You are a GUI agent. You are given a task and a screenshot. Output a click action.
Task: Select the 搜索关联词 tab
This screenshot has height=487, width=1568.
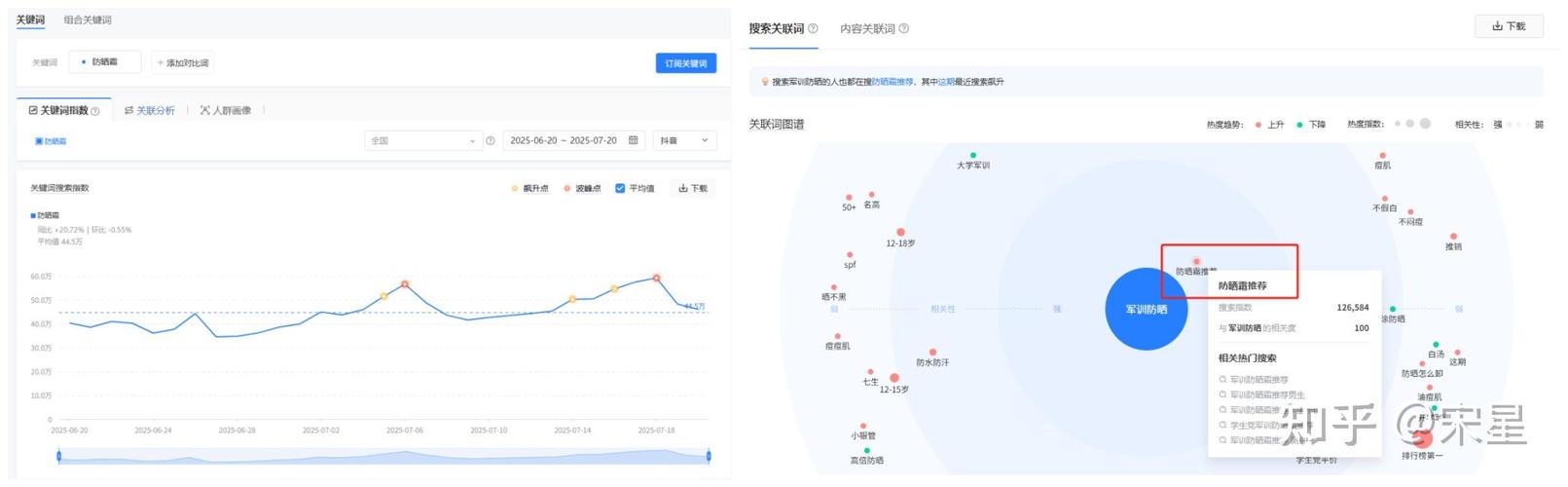click(x=777, y=28)
